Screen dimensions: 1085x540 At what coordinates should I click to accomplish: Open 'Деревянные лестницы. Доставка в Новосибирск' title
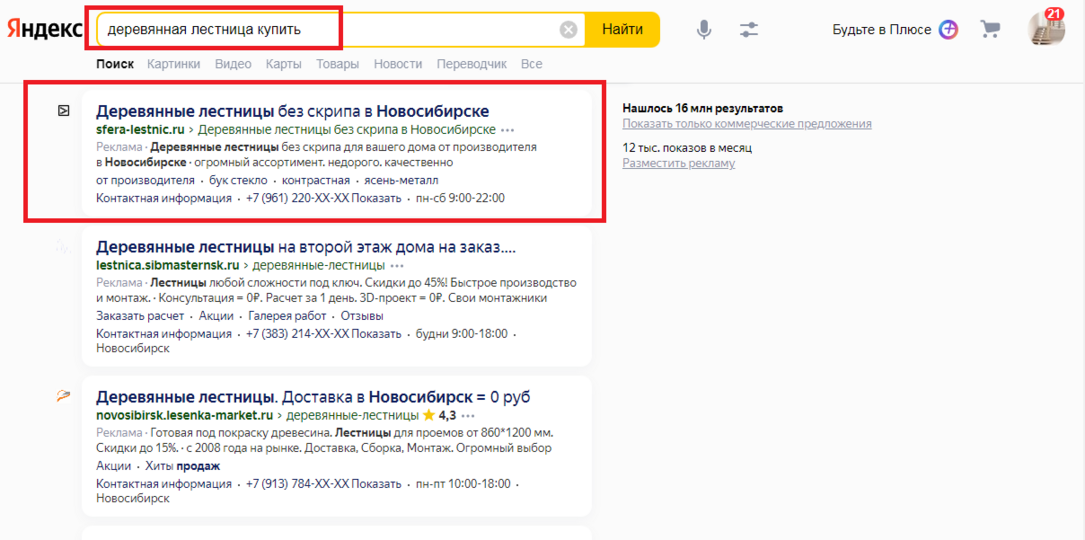(x=313, y=398)
